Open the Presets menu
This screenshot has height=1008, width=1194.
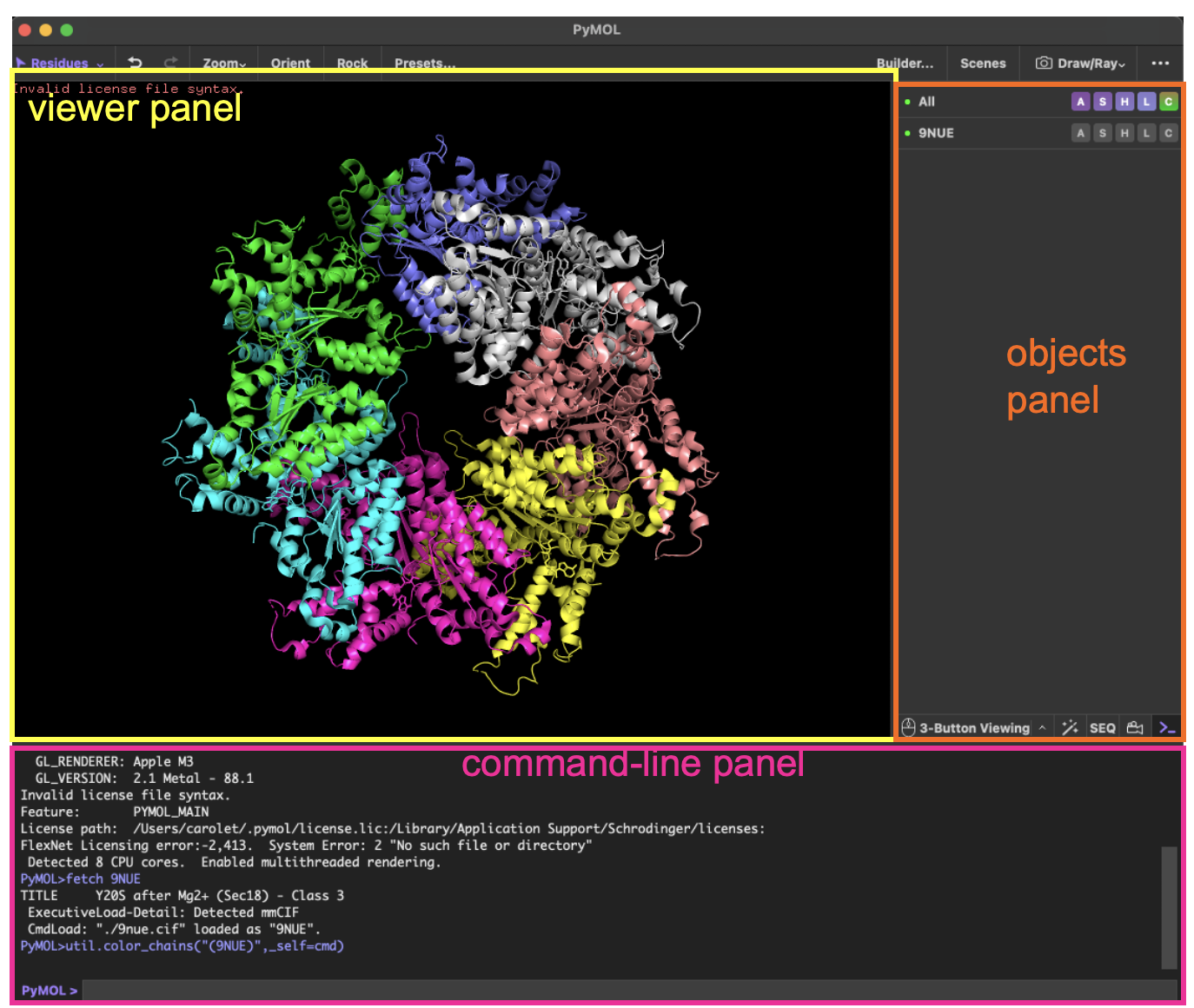(424, 63)
